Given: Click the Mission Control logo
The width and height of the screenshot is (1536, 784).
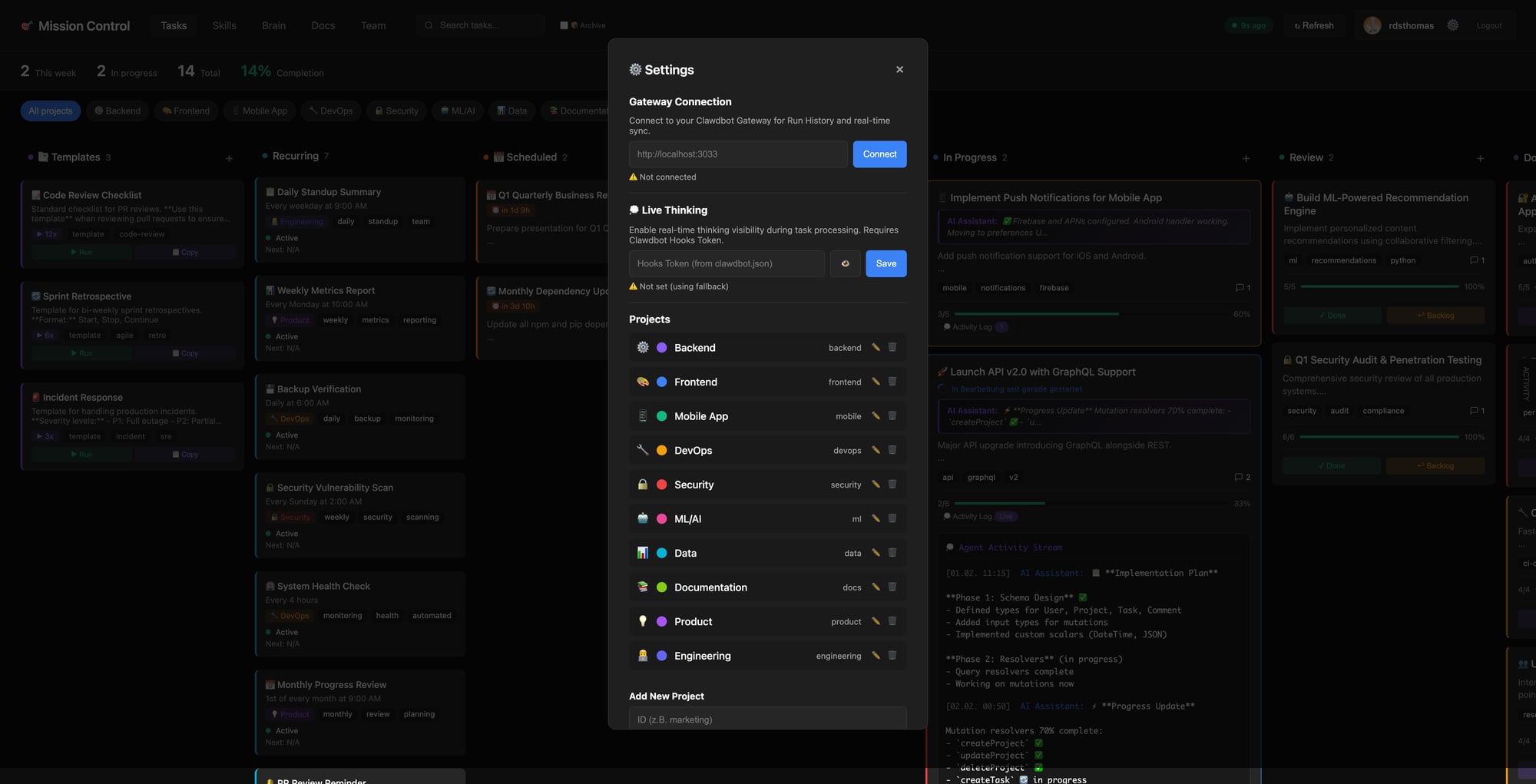Looking at the screenshot, I should pos(75,25).
